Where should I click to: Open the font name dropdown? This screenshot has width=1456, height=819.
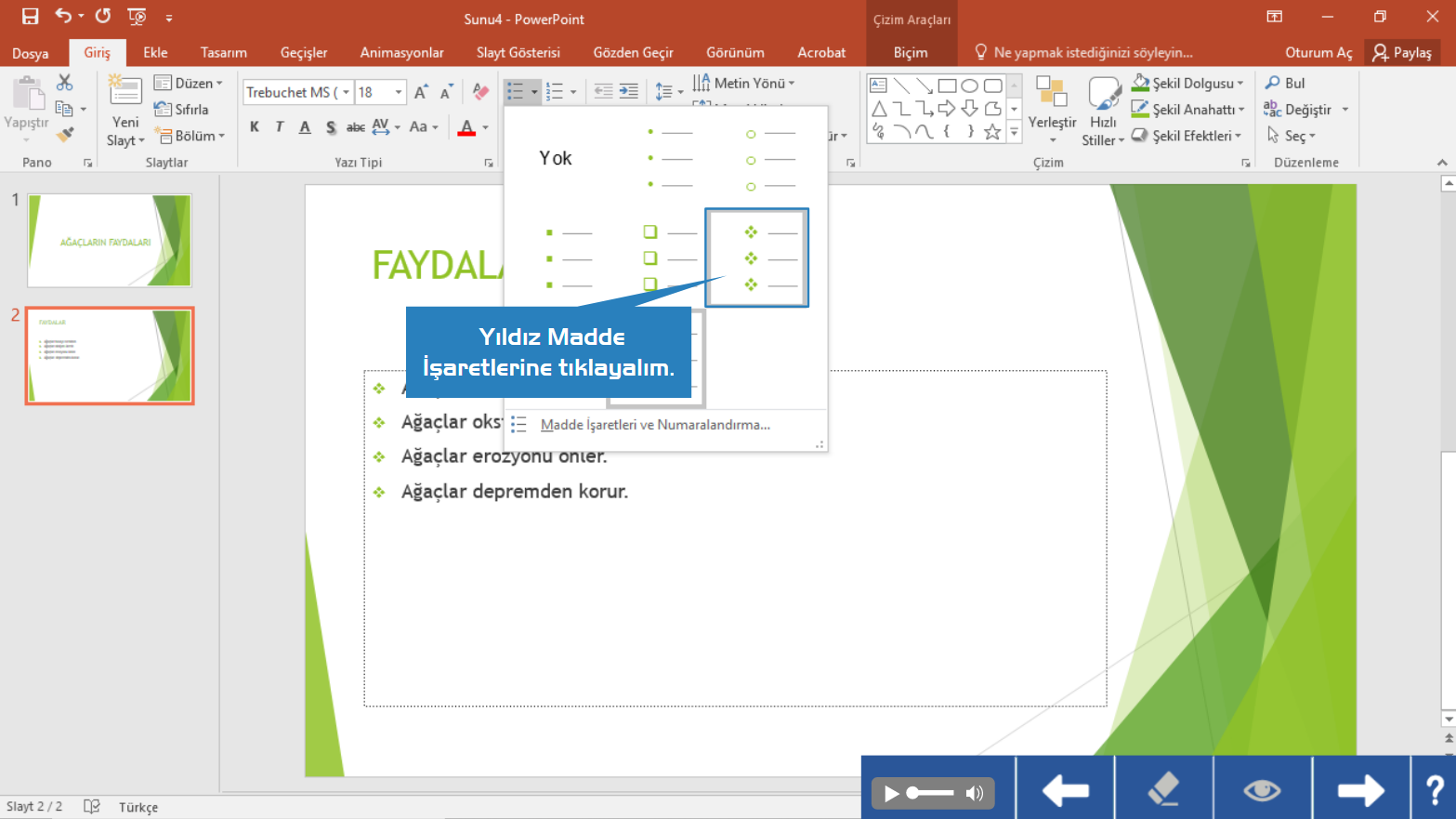point(346,92)
